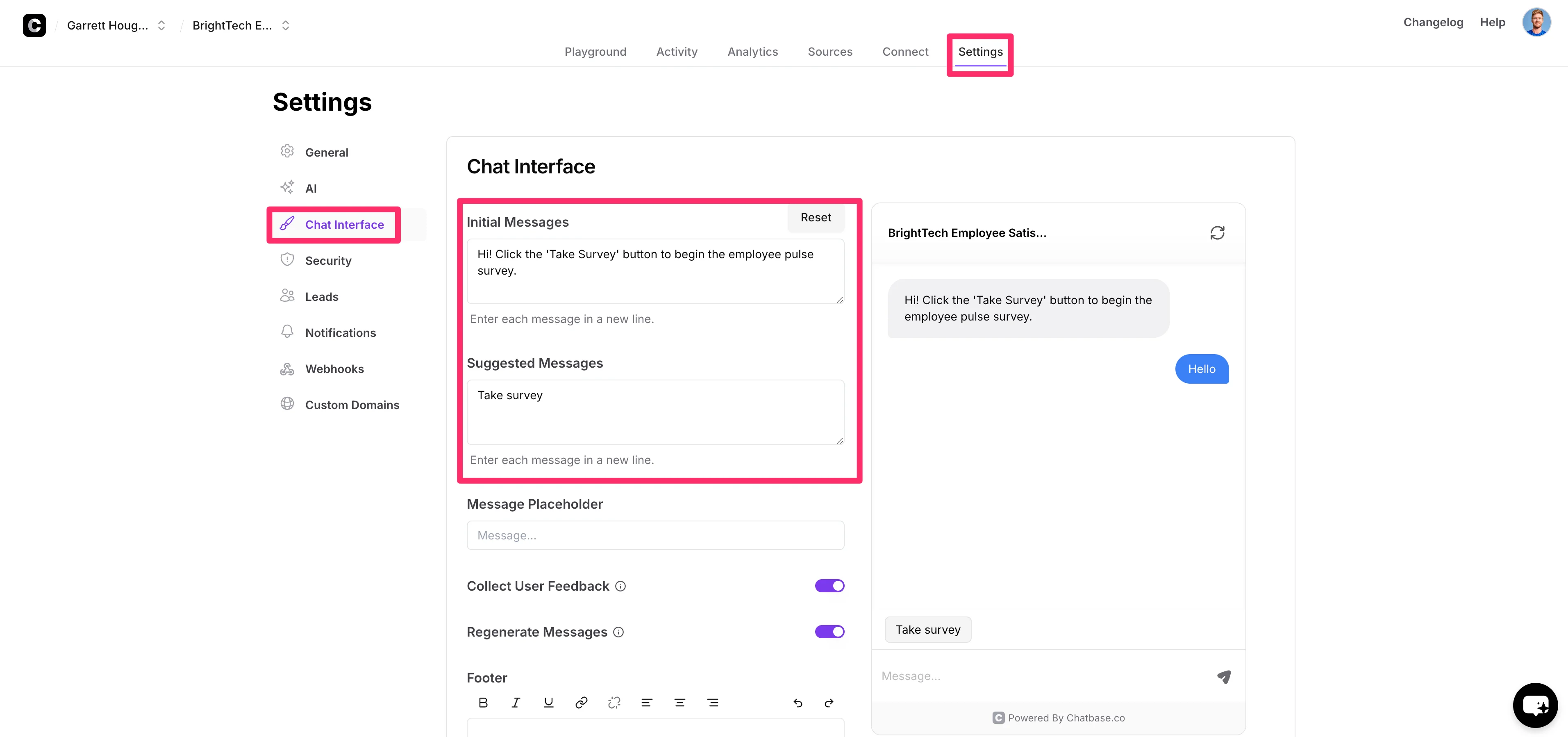Image resolution: width=1568 pixels, height=737 pixels.
Task: Refresh the chat preview
Action: tap(1217, 232)
